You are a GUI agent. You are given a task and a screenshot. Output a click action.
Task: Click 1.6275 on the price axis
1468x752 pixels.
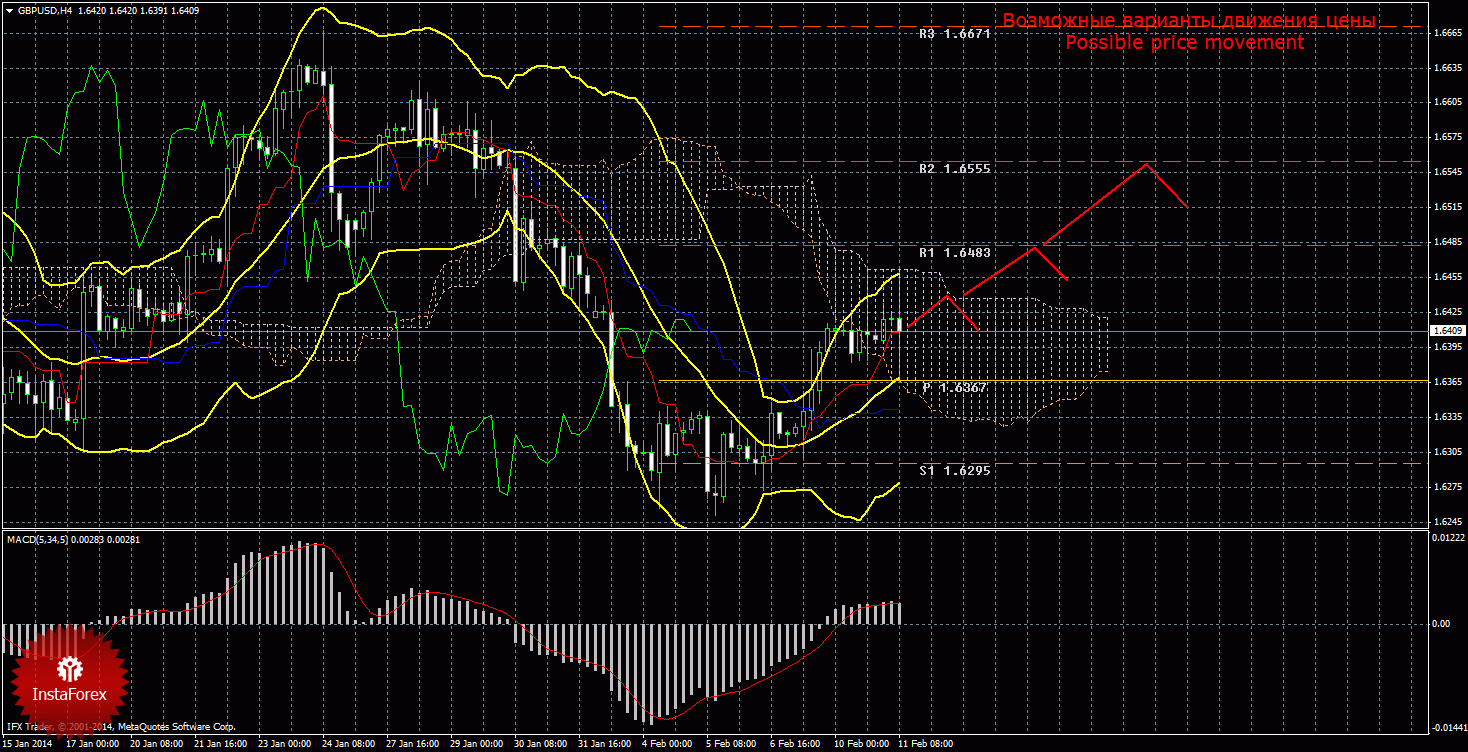(1448, 487)
